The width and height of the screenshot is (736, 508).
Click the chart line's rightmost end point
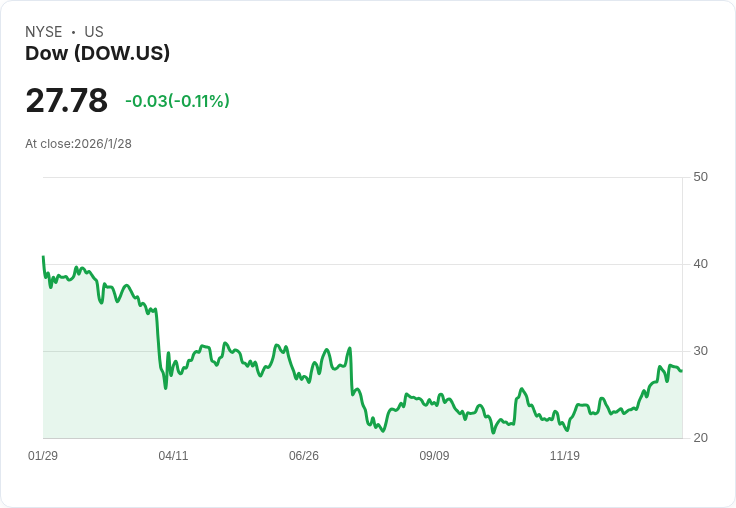681,371
